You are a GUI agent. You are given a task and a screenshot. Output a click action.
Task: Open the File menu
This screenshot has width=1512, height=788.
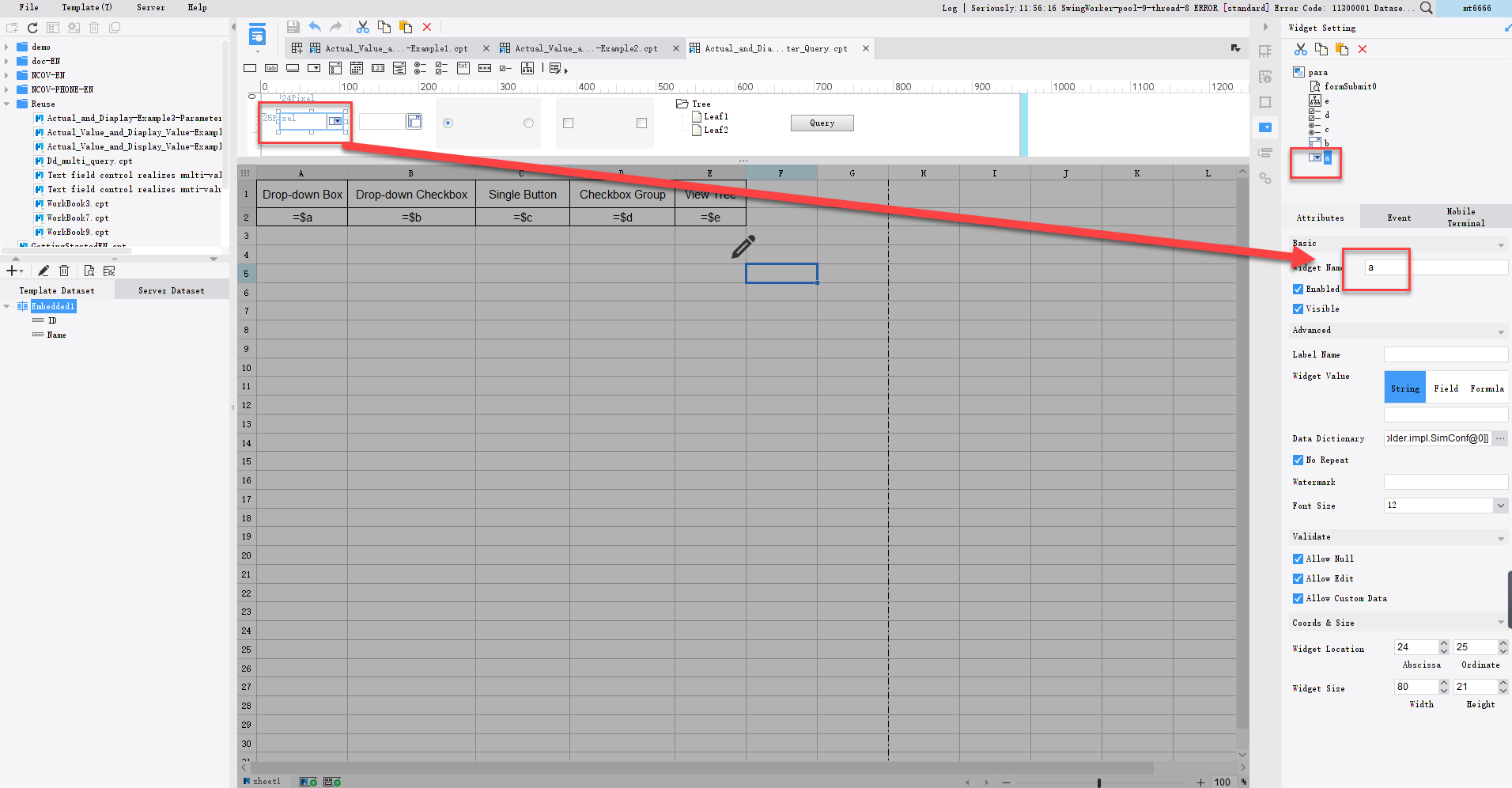(x=29, y=8)
